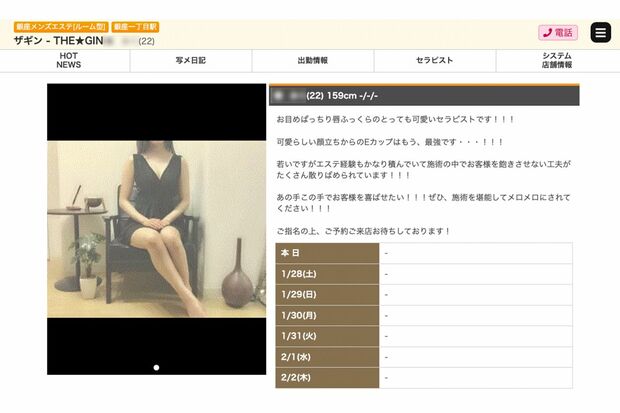Open the システム店舗情報 tab
The width and height of the screenshot is (620, 413).
557,60
